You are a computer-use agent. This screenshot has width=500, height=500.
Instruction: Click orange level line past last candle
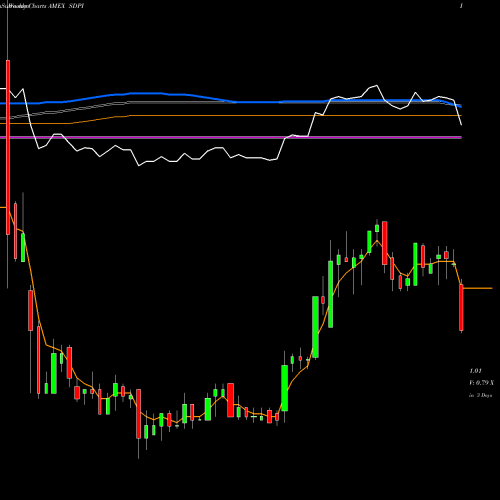478,288
